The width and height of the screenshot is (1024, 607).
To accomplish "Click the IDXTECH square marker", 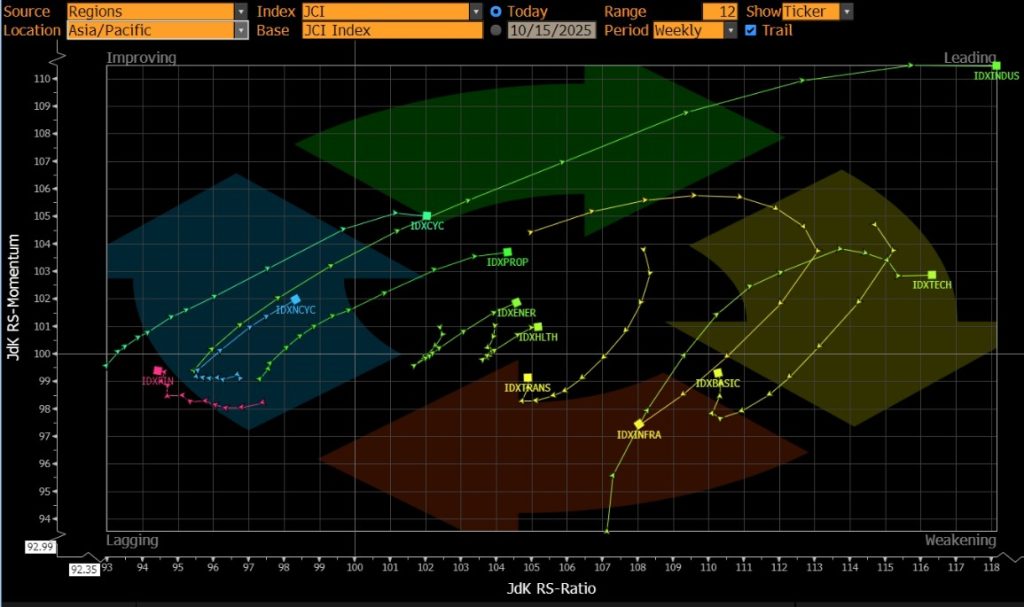I will [932, 275].
